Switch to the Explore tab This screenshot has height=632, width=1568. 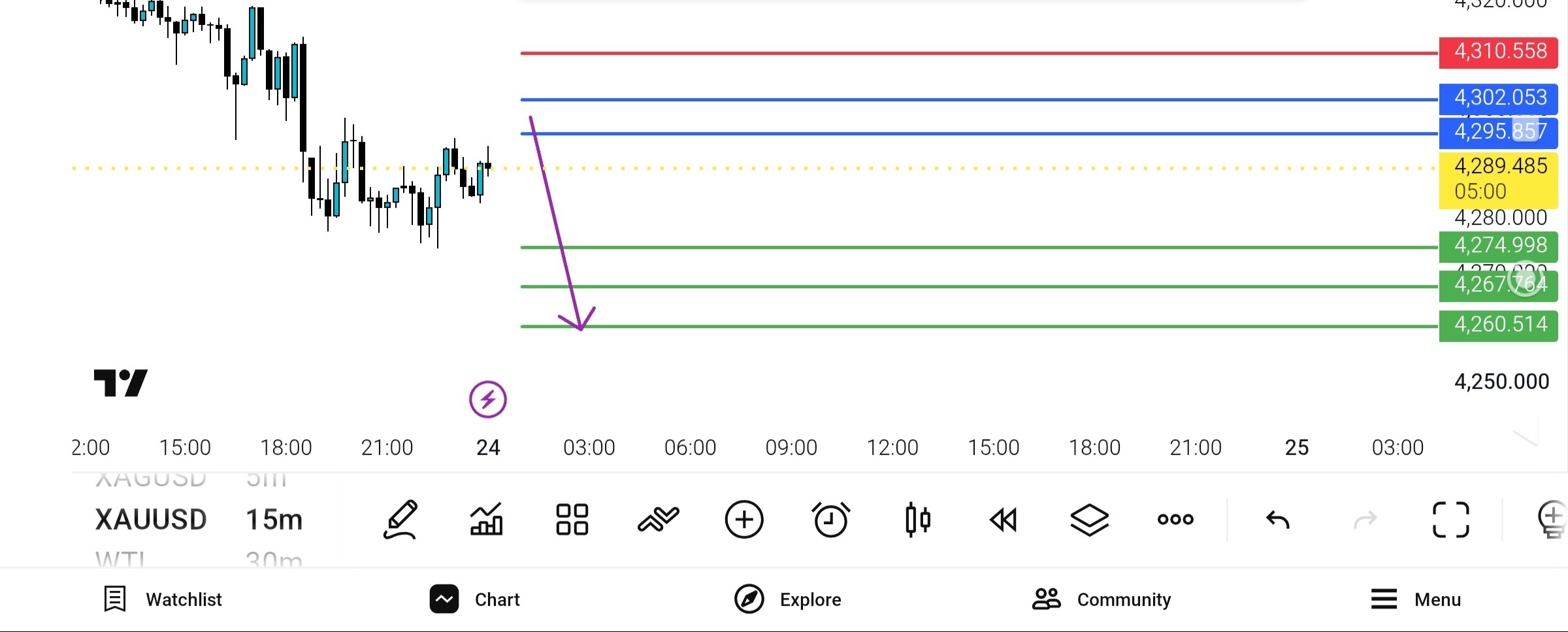787,599
